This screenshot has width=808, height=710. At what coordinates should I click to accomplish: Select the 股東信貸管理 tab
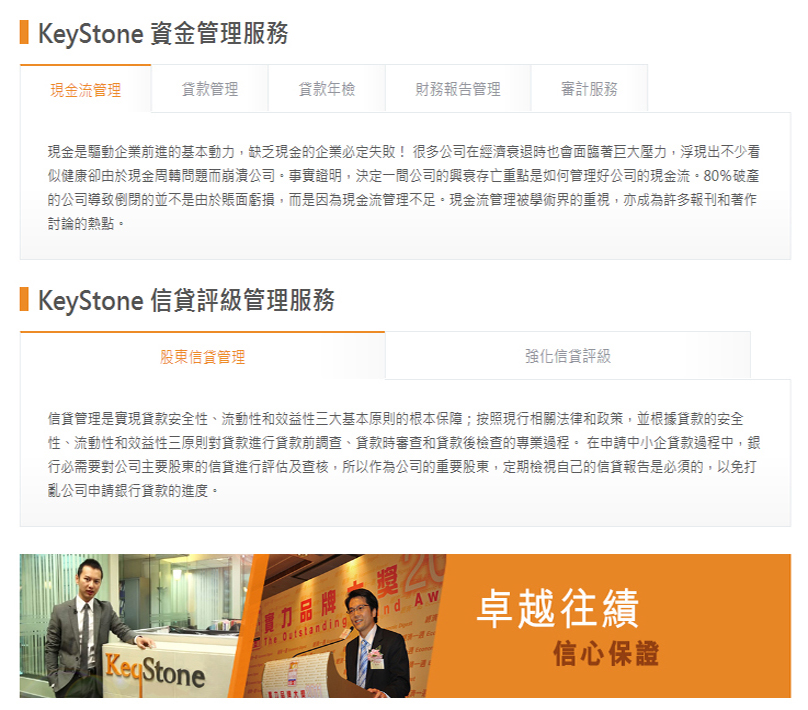tap(203, 356)
